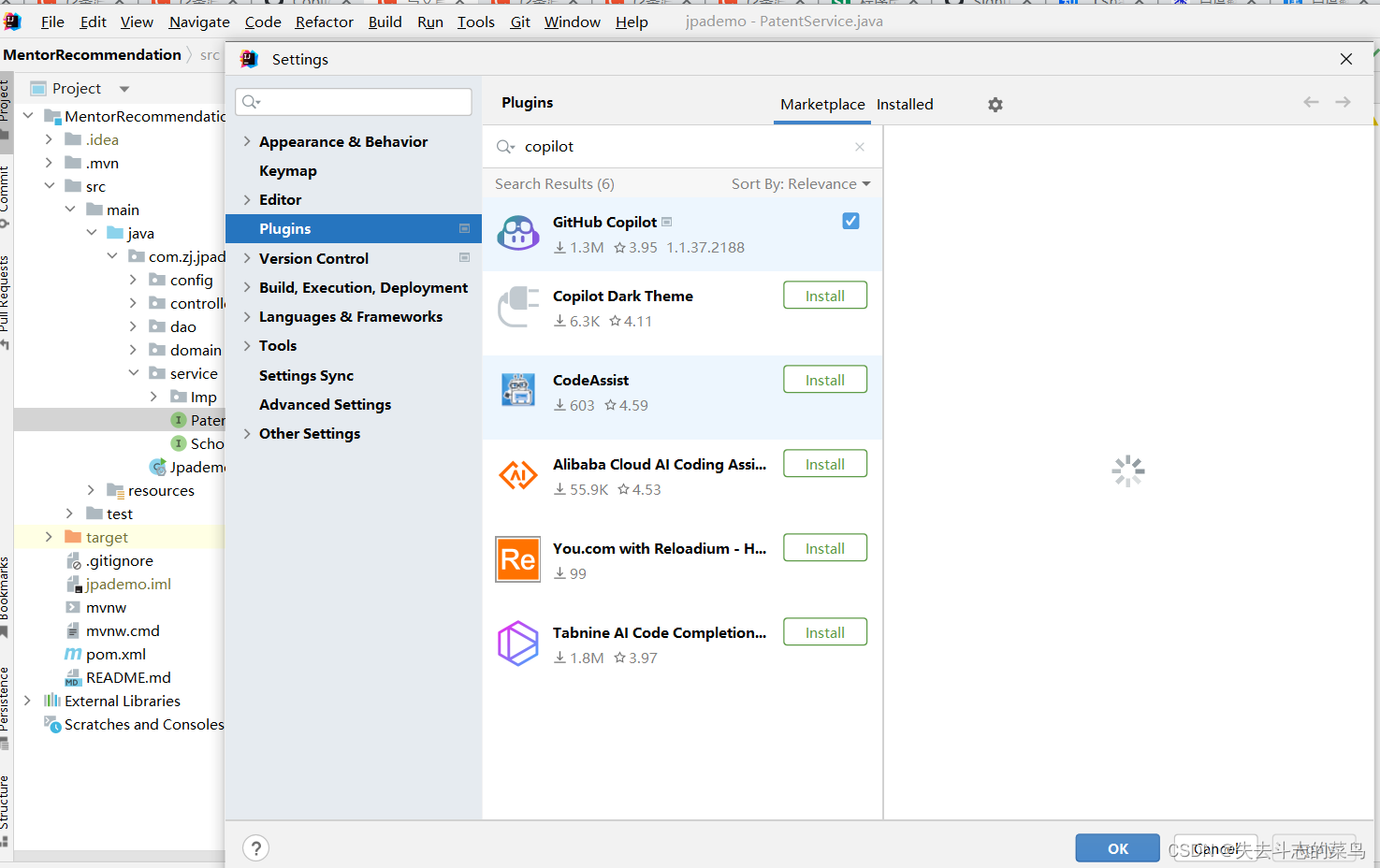Go back with the left arrow

click(x=1311, y=102)
